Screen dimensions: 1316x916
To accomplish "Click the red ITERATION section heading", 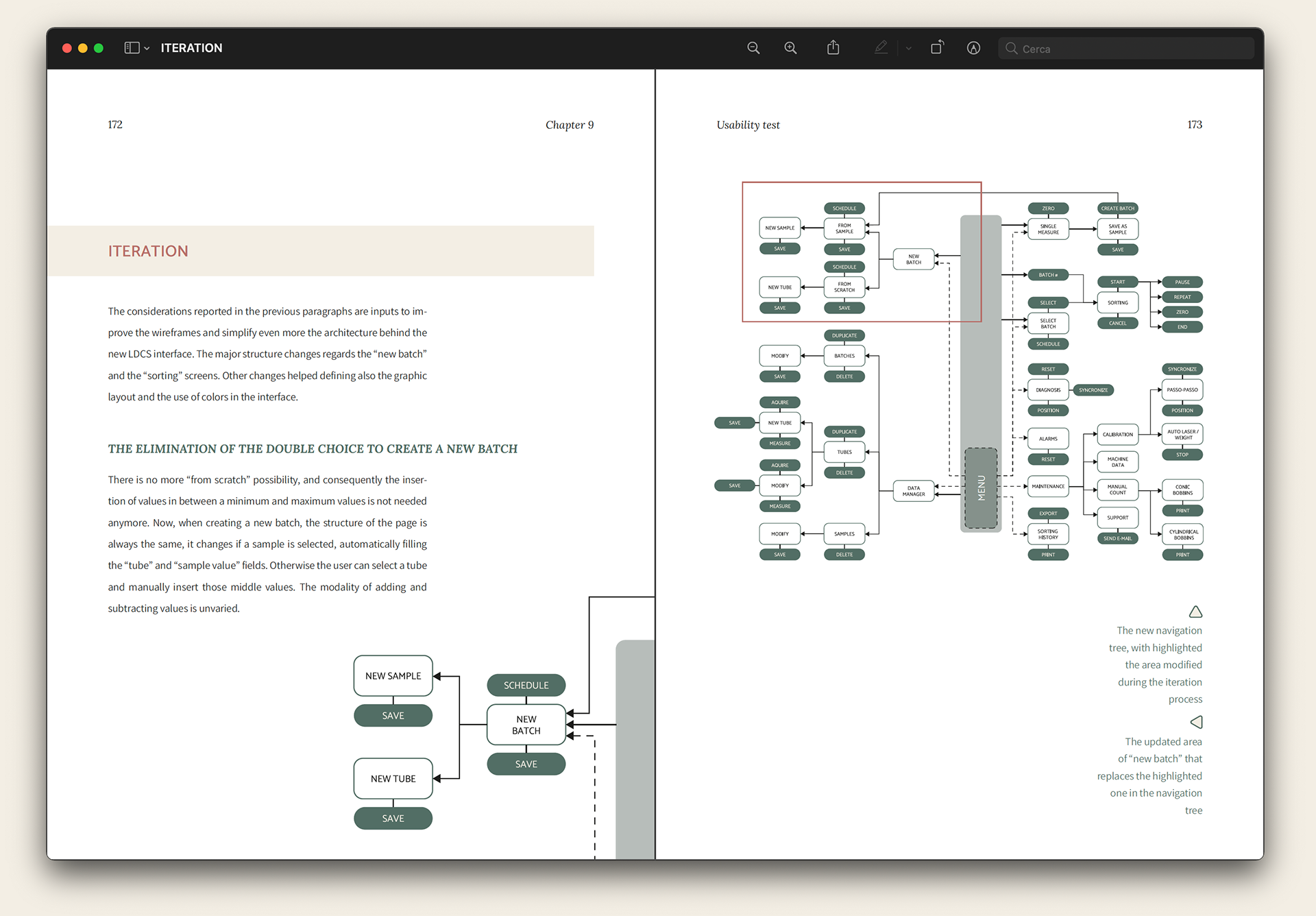I will click(148, 251).
